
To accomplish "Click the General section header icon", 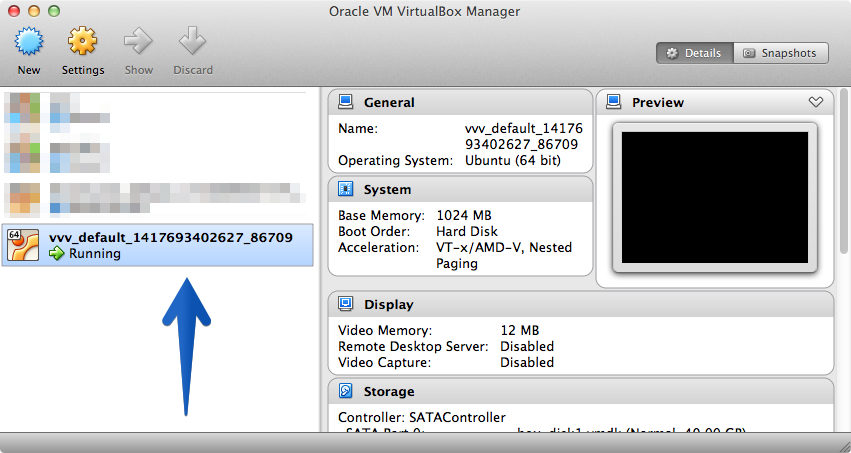I will 346,102.
